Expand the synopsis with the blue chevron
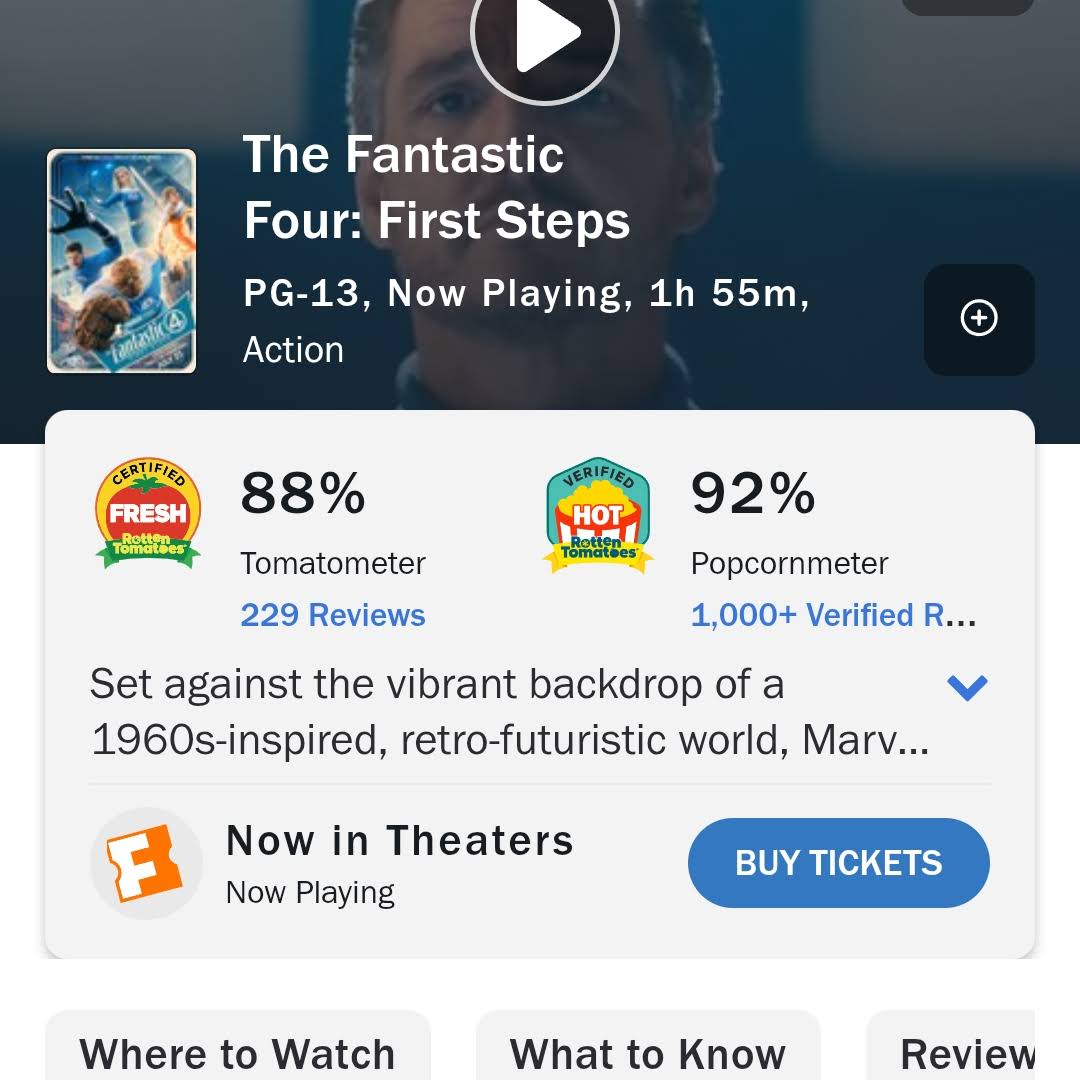Screen dimensions: 1080x1080 (967, 687)
